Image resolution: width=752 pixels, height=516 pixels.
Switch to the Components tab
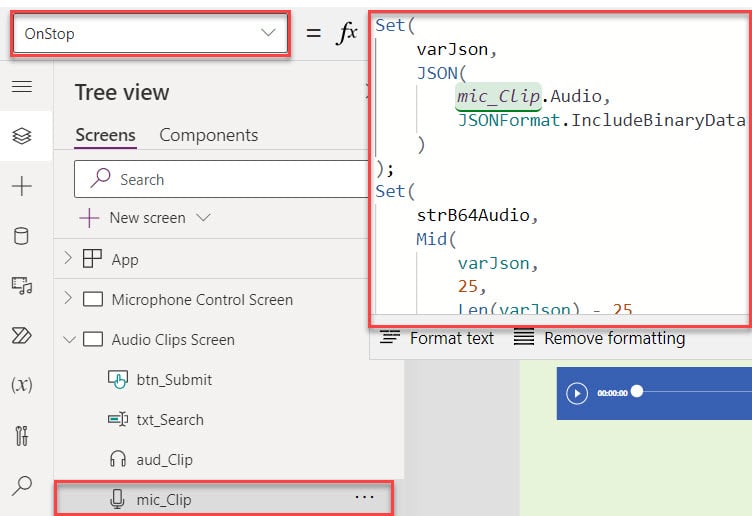pyautogui.click(x=209, y=135)
